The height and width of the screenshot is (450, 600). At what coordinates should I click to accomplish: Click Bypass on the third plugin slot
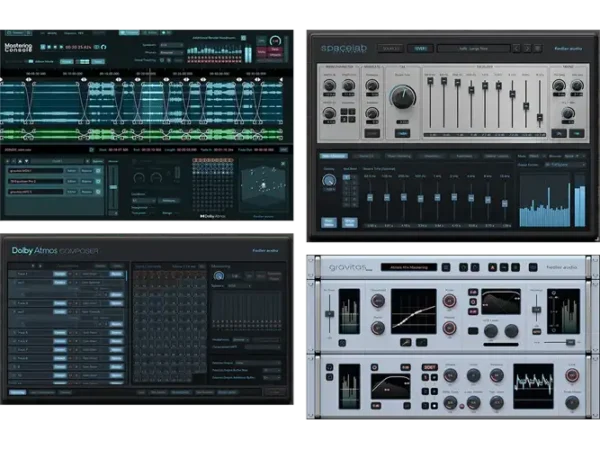[86, 192]
